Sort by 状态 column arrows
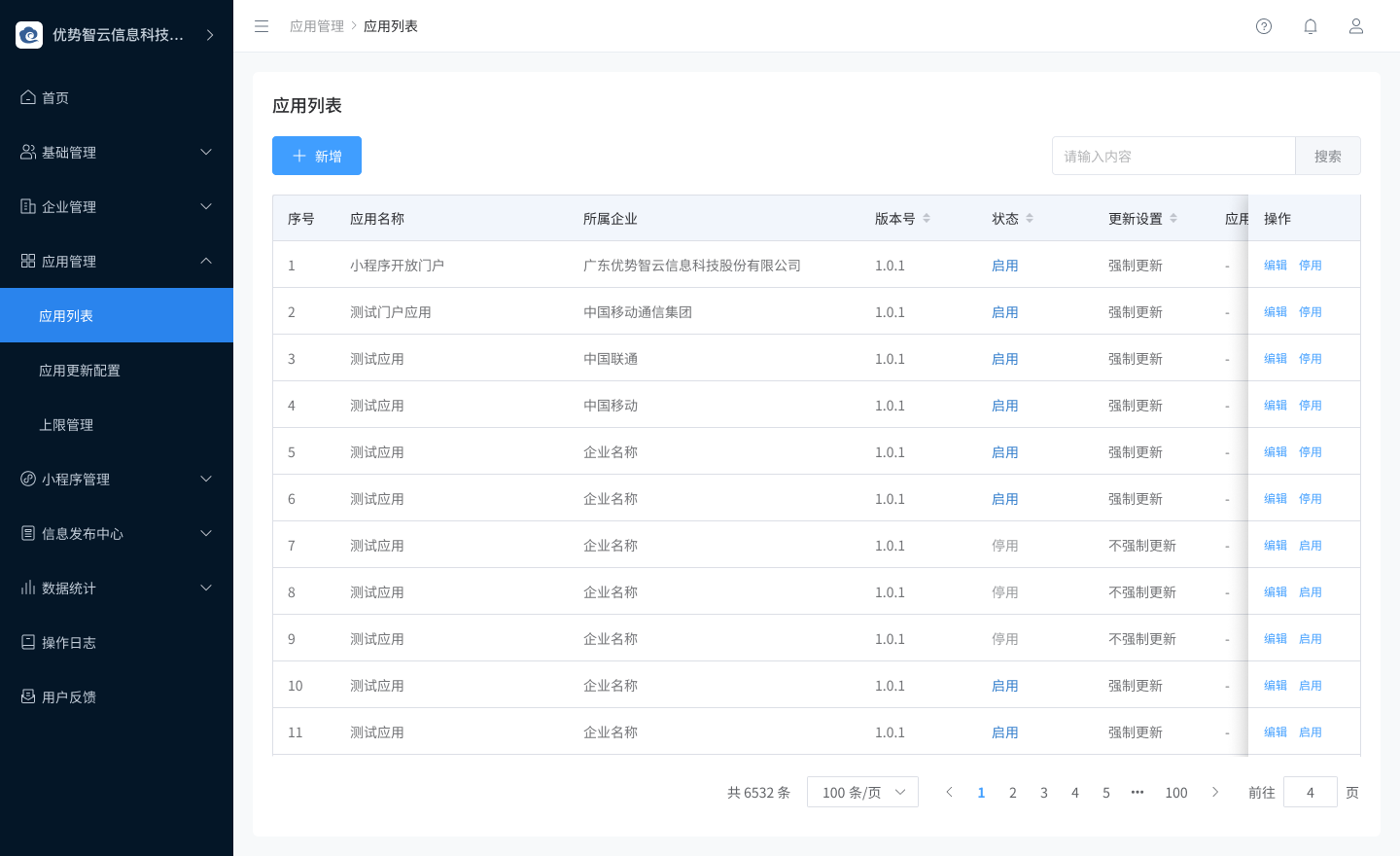Viewport: 1400px width, 856px height. [x=1030, y=219]
